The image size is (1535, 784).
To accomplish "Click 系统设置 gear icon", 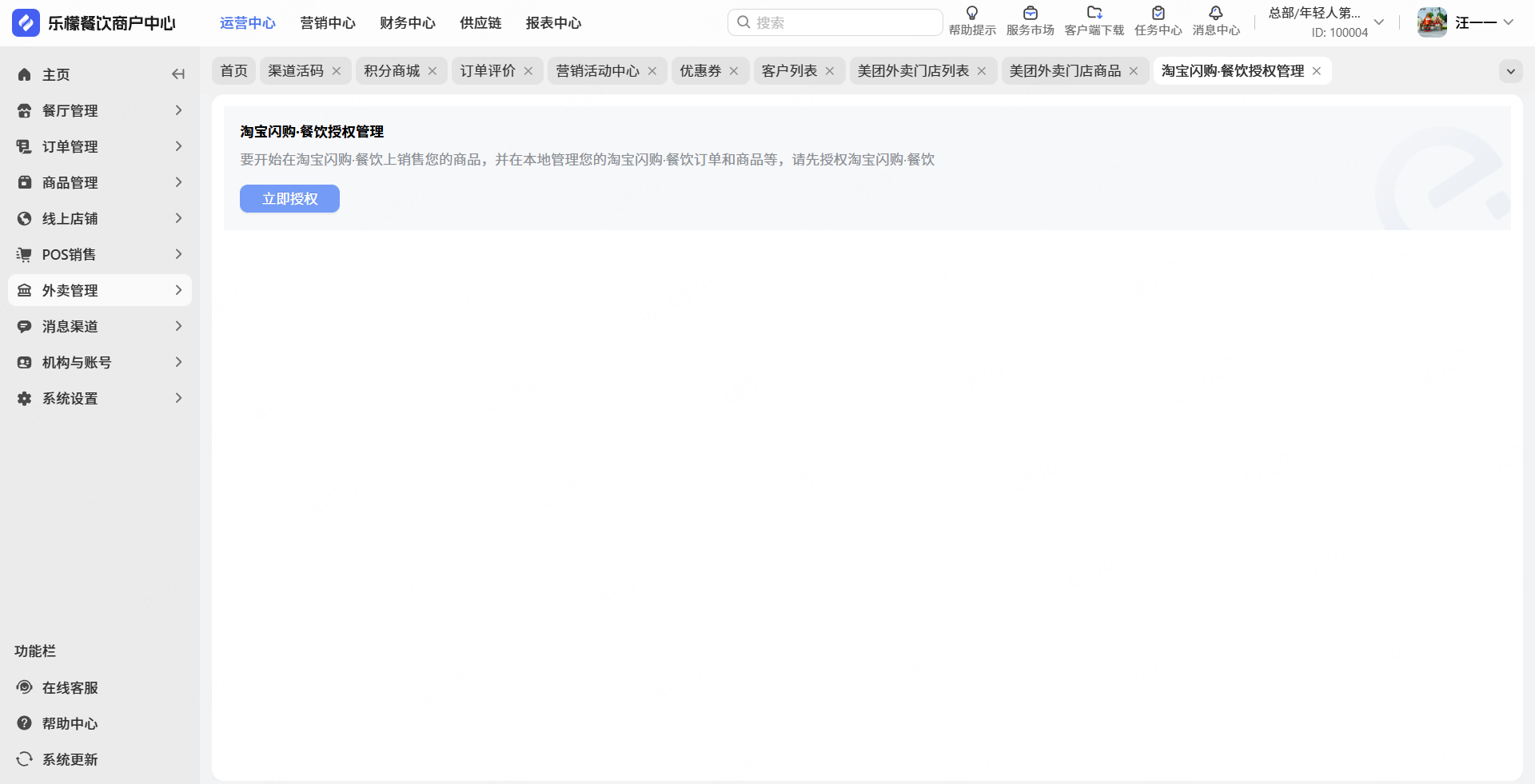I will 25,398.
